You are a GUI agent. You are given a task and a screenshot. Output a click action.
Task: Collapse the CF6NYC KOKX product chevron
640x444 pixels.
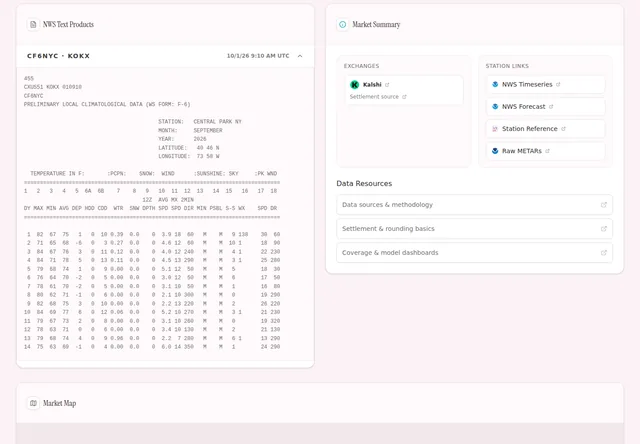(x=300, y=56)
